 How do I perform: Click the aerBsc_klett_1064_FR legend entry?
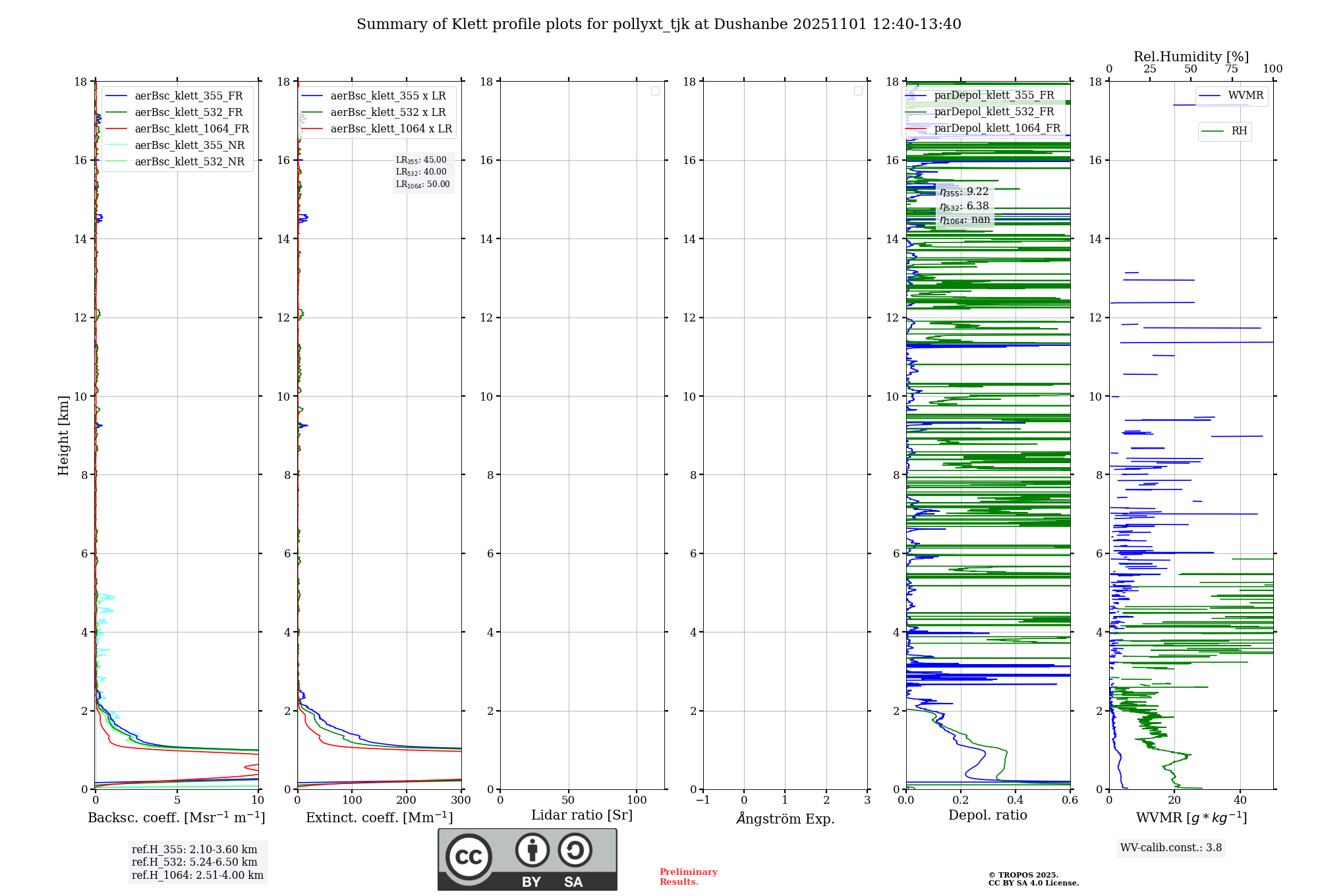pyautogui.click(x=192, y=128)
